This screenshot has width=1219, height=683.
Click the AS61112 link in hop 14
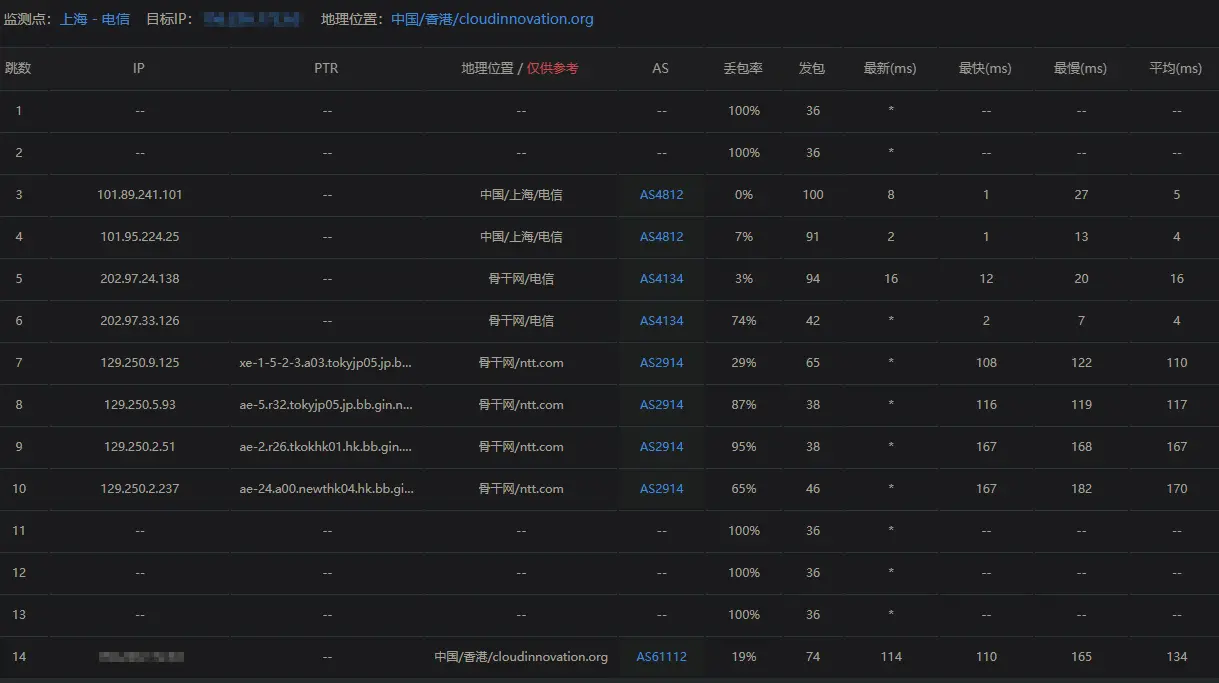tap(661, 657)
